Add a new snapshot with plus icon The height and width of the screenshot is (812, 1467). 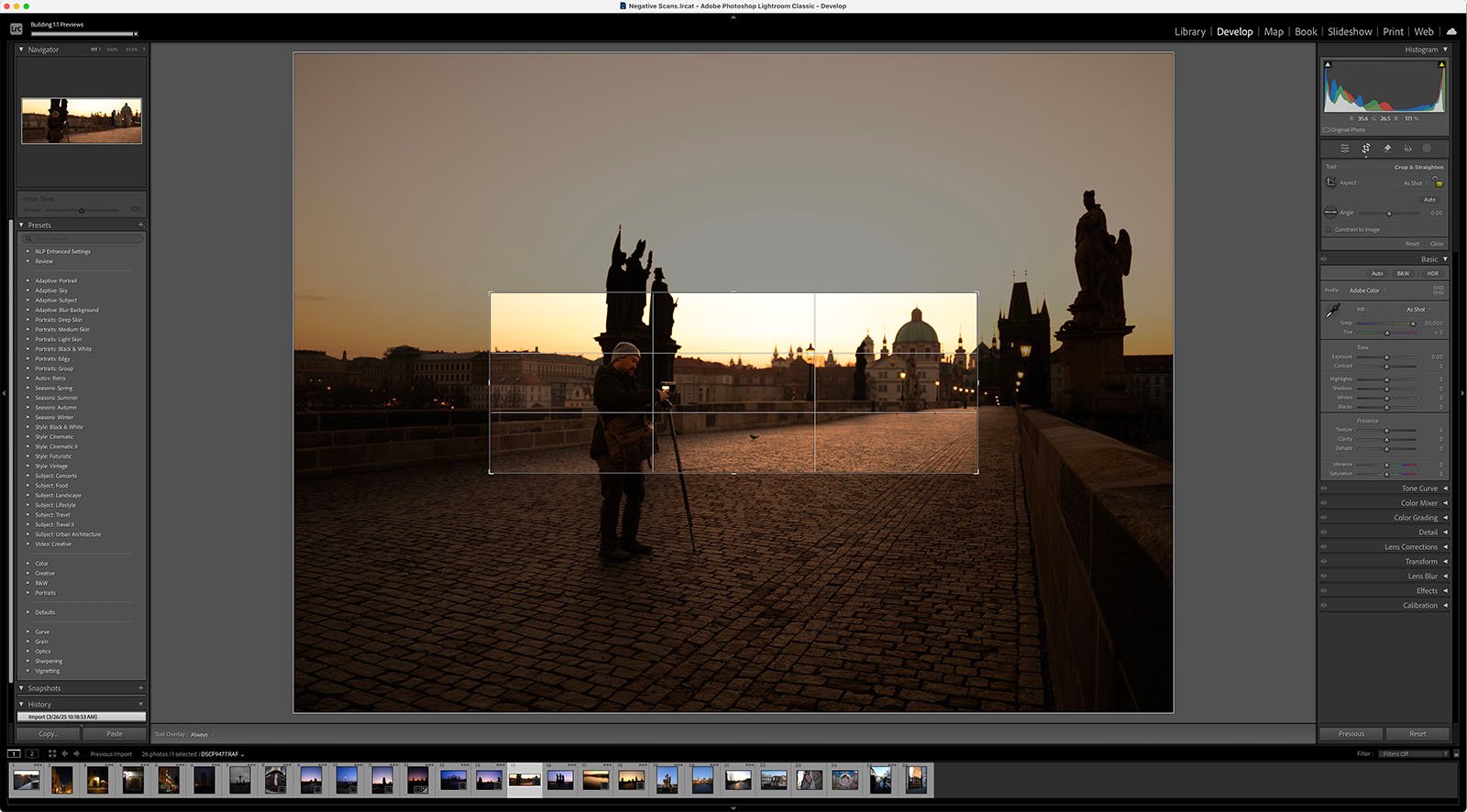tap(140, 687)
